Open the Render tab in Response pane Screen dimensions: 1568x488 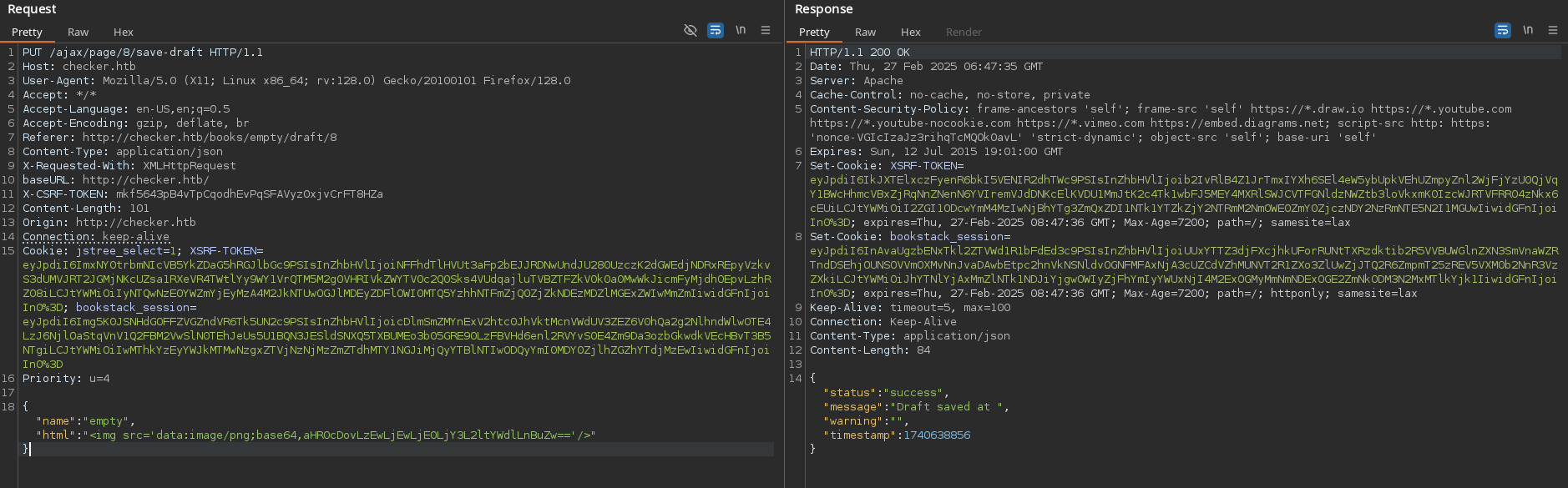964,32
